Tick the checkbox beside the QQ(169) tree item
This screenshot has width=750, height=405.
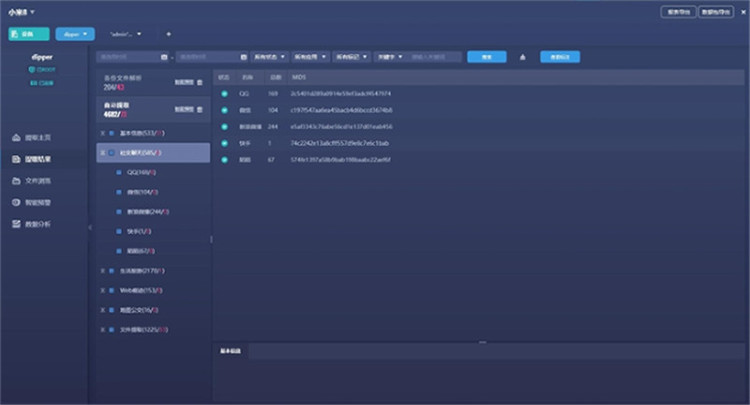118,172
